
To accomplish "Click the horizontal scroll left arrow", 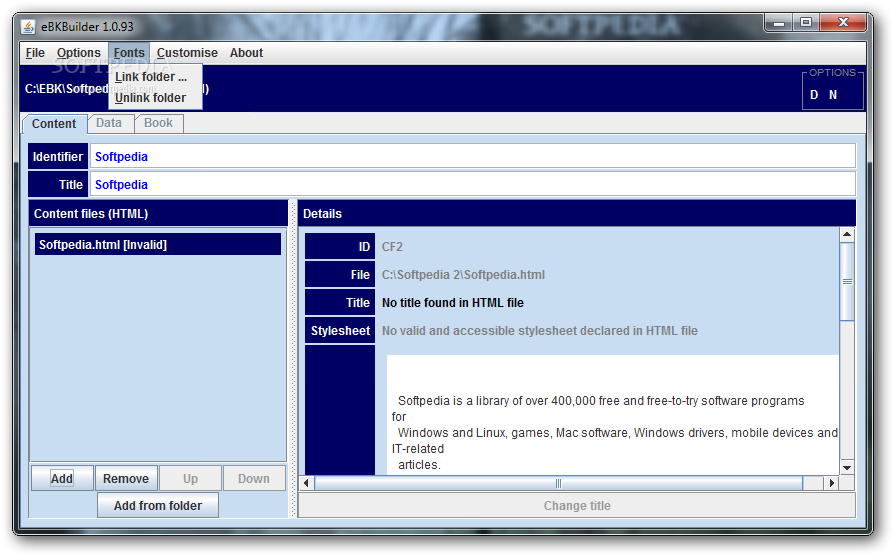I will 306,484.
